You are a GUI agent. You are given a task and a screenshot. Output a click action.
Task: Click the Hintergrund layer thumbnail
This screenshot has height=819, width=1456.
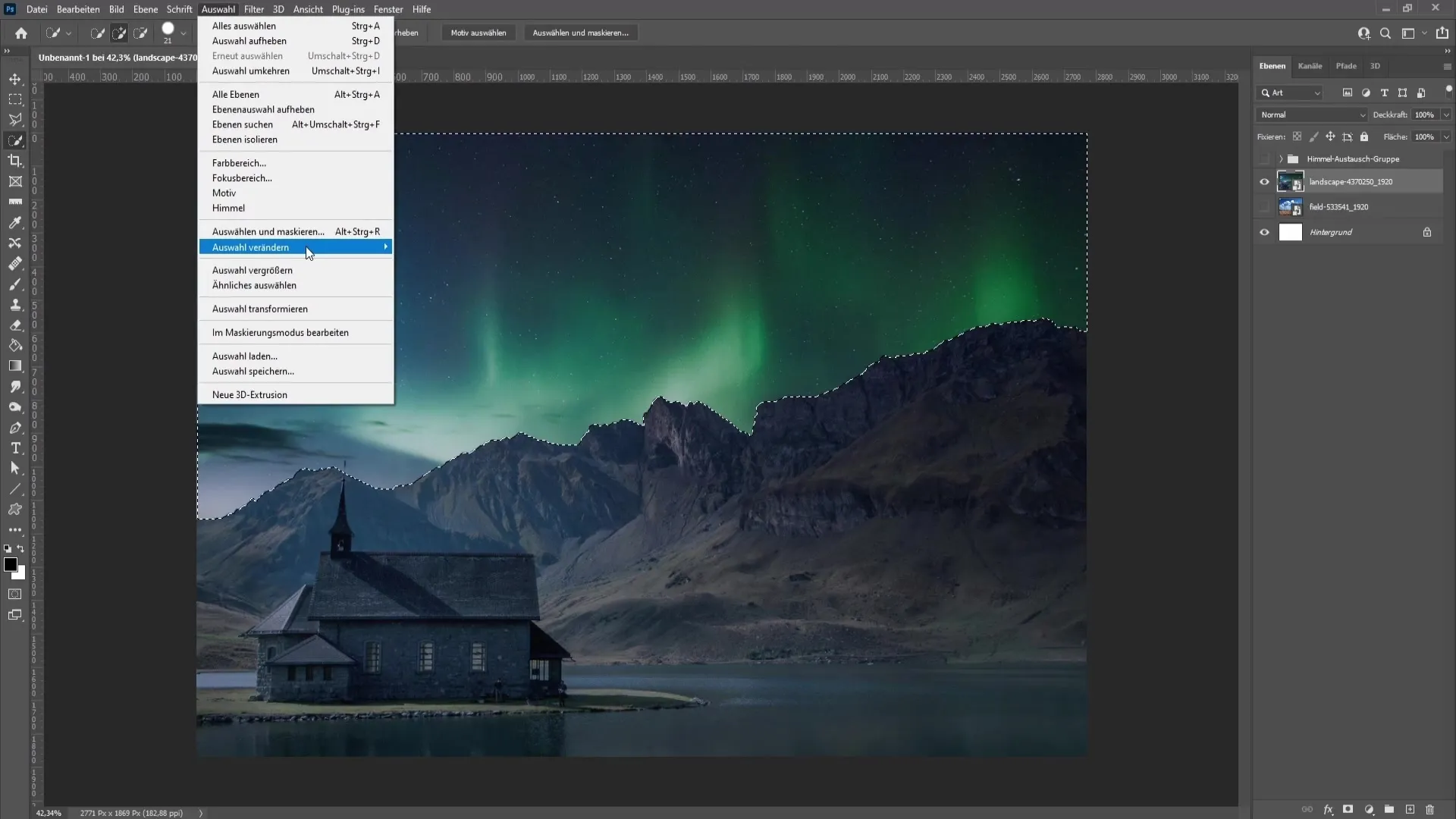click(1290, 232)
